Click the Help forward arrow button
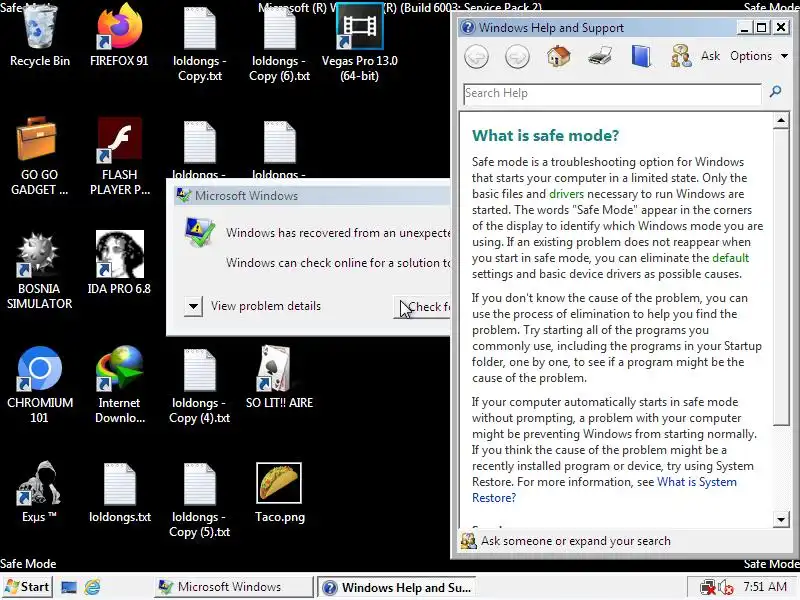 pos(517,56)
